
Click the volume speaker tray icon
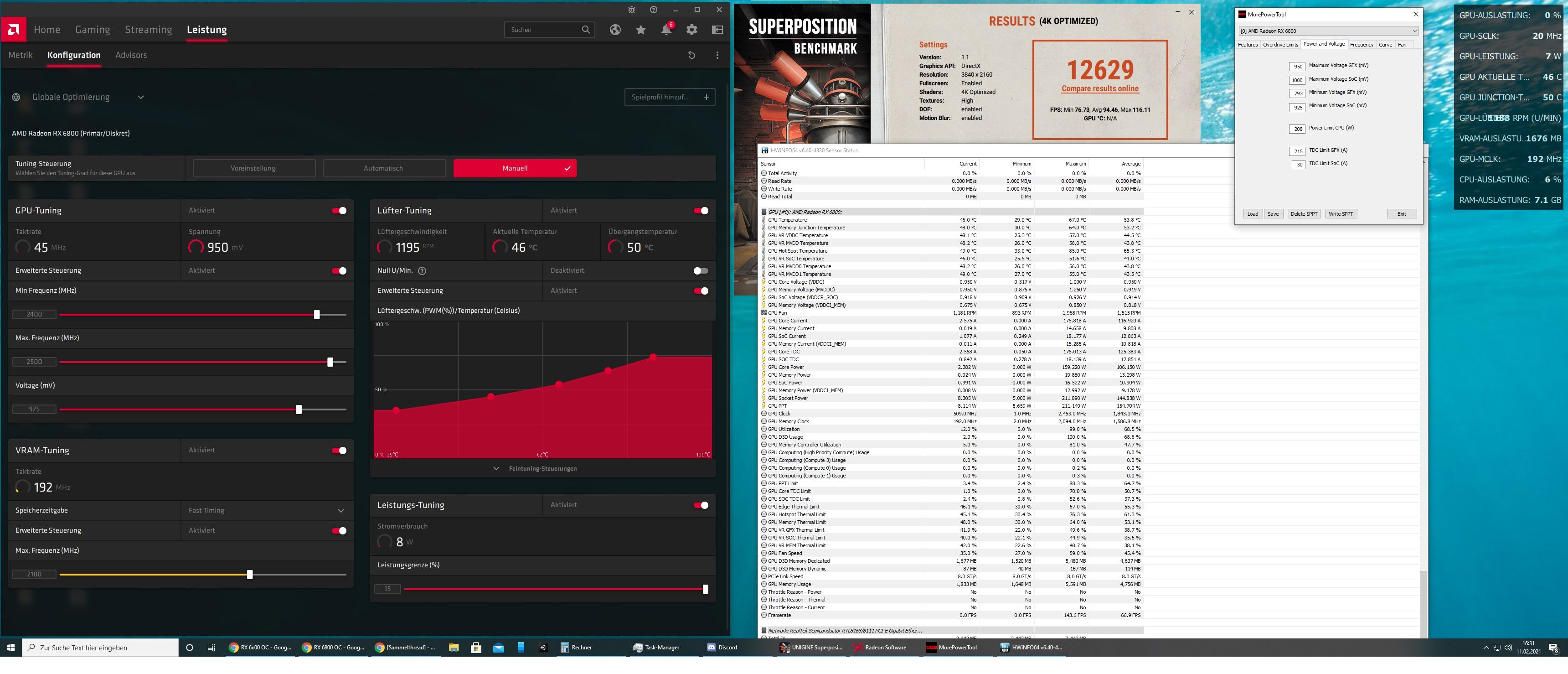coord(1508,647)
